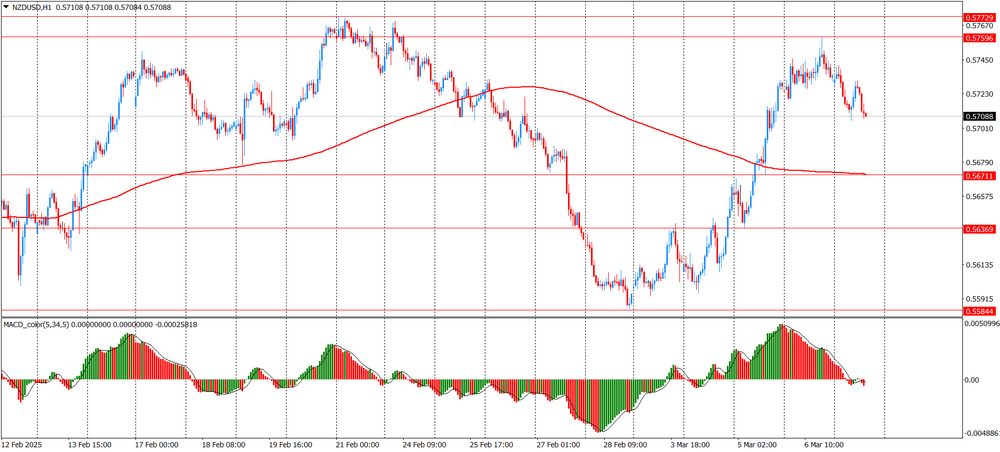Click the 17 Feb 00:00 time label

(155, 444)
